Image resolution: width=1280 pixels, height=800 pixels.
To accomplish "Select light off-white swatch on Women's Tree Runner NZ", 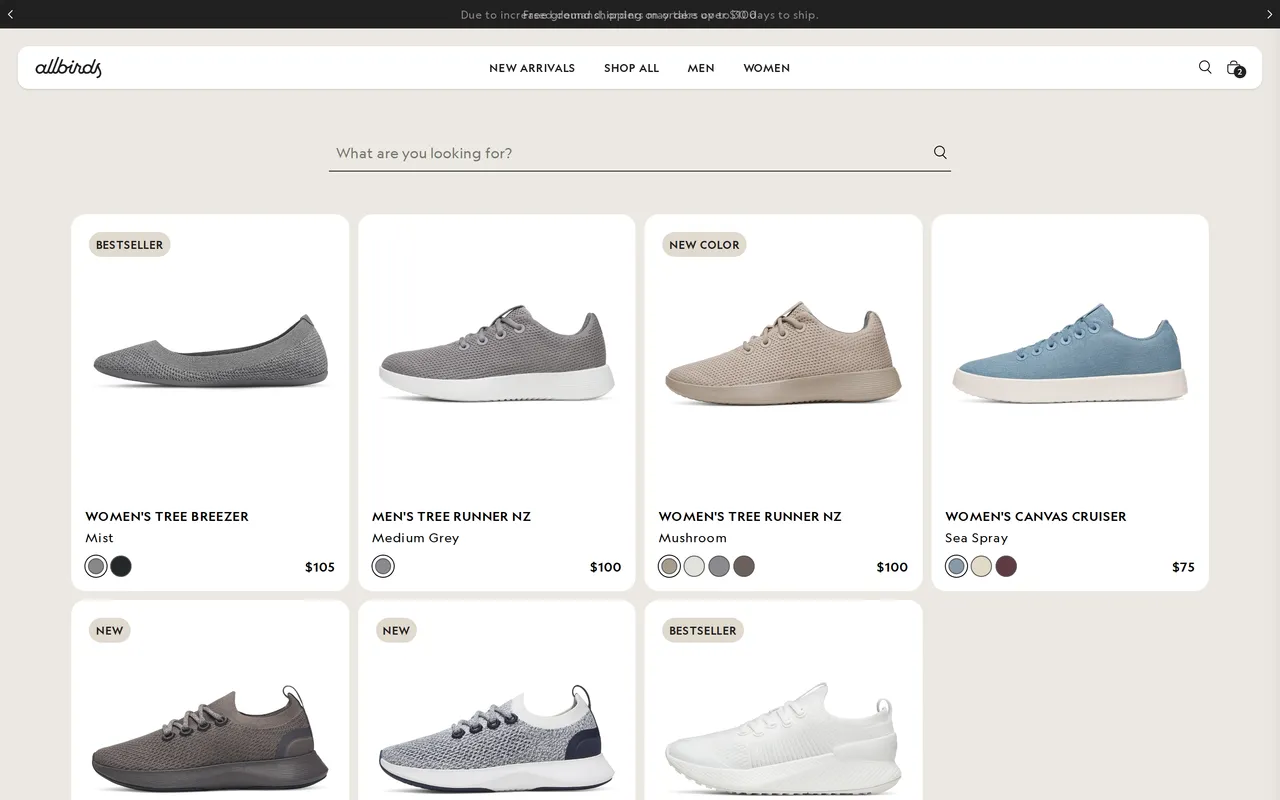I will (x=694, y=566).
